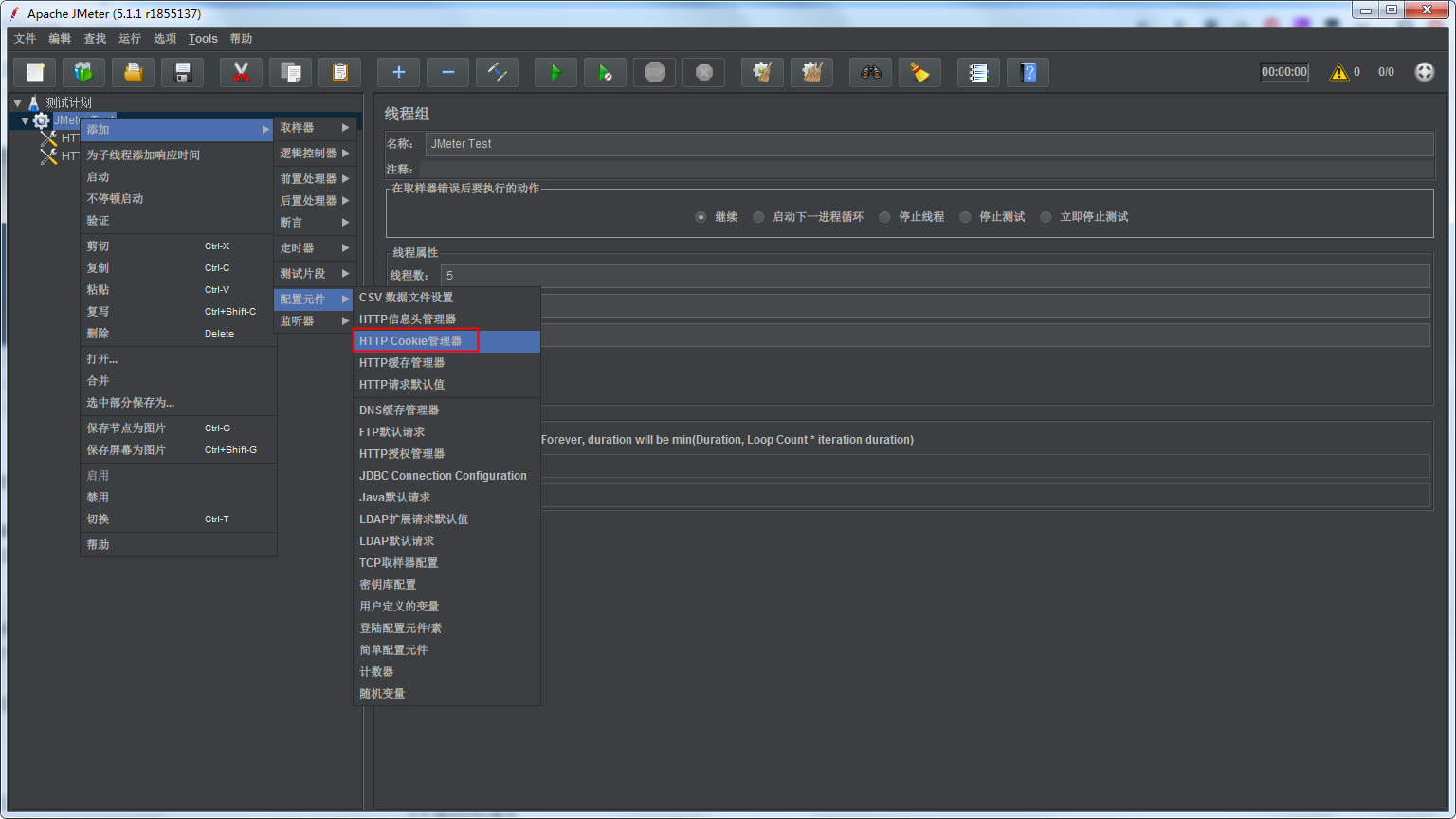Click the 名称 field with JMeter Test

(x=929, y=144)
